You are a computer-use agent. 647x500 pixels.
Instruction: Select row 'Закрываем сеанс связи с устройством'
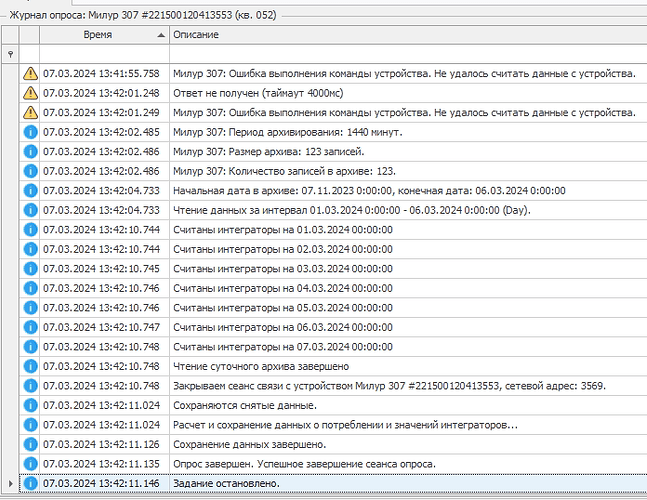pyautogui.click(x=402, y=386)
